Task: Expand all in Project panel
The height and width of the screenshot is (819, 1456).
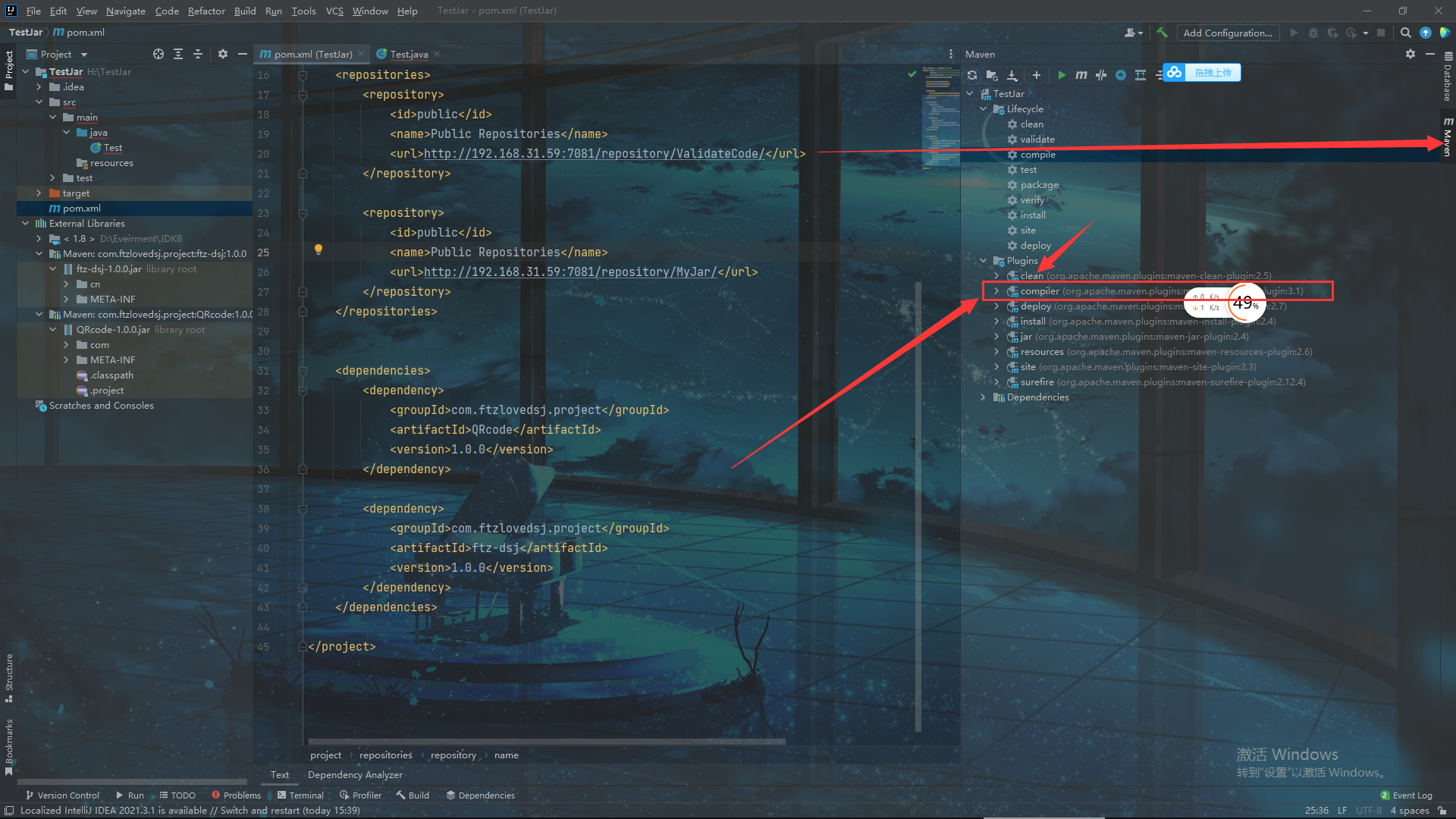Action: coord(178,54)
